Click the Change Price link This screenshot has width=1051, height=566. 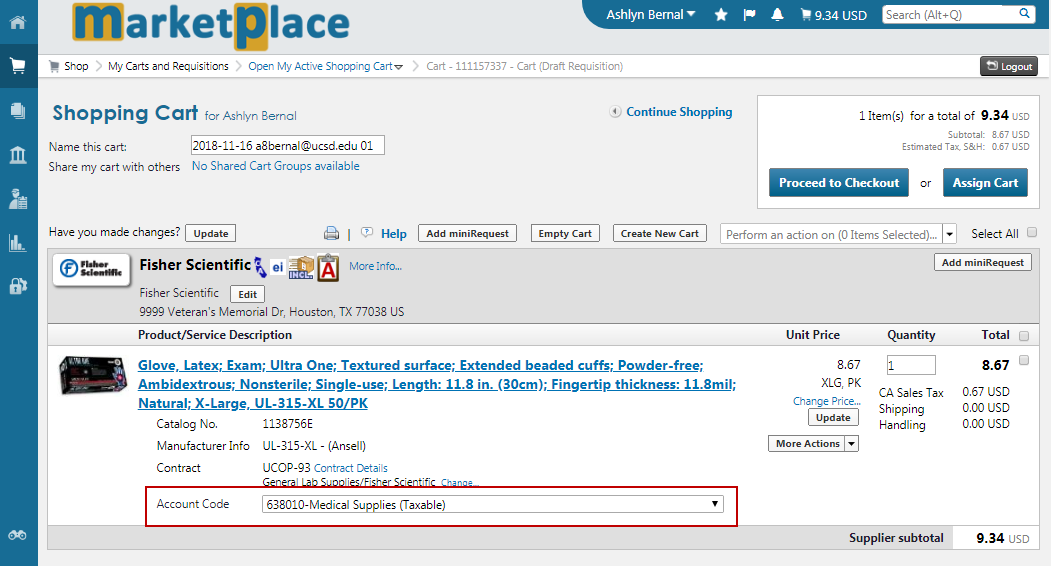(826, 401)
